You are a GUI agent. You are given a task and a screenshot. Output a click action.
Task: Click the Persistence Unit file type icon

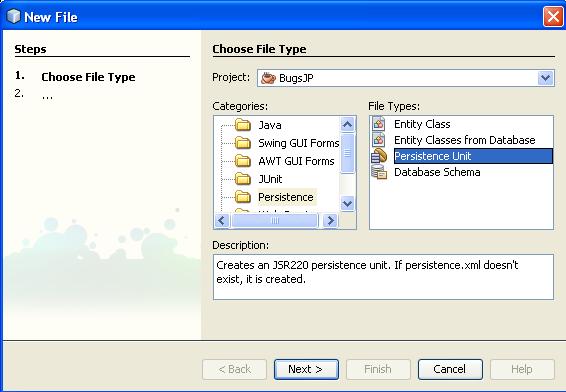pos(379,156)
